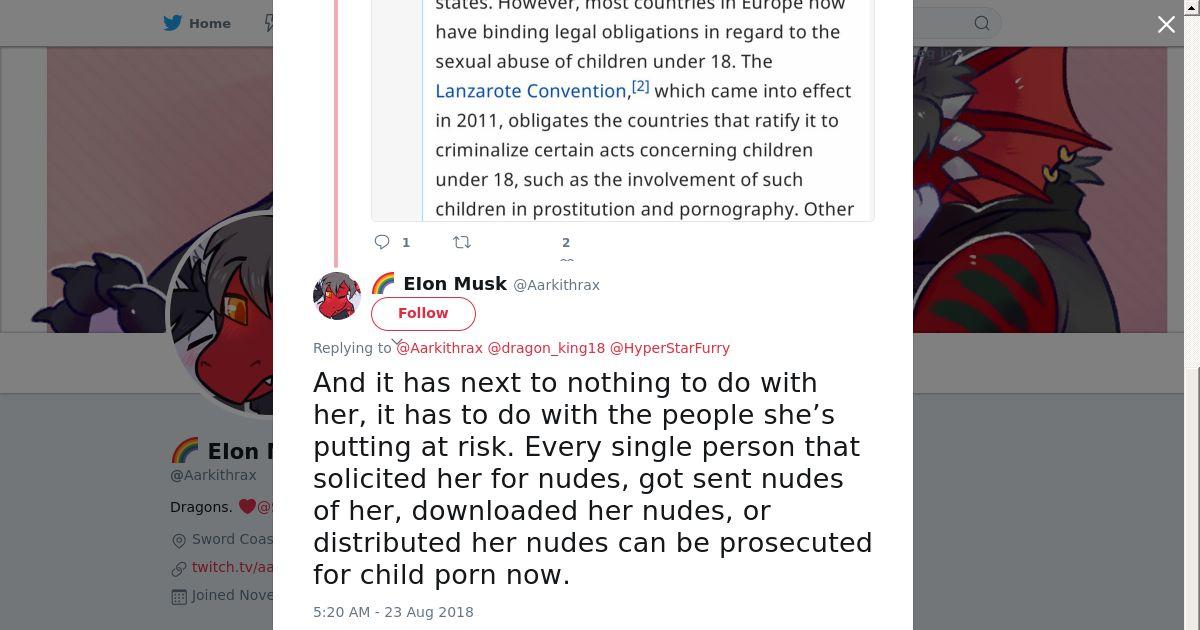Open the @dragon_king18 mention
1200x630 pixels.
(546, 348)
